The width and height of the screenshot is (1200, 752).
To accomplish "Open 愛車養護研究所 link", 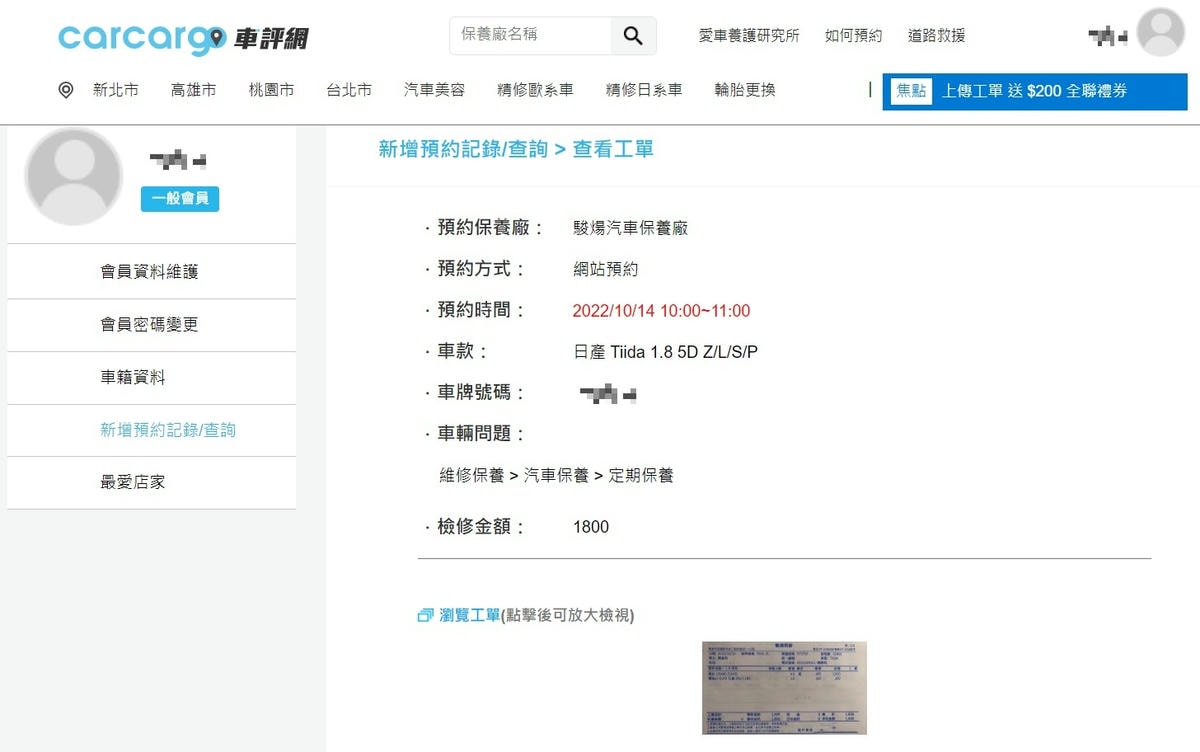I will point(749,36).
